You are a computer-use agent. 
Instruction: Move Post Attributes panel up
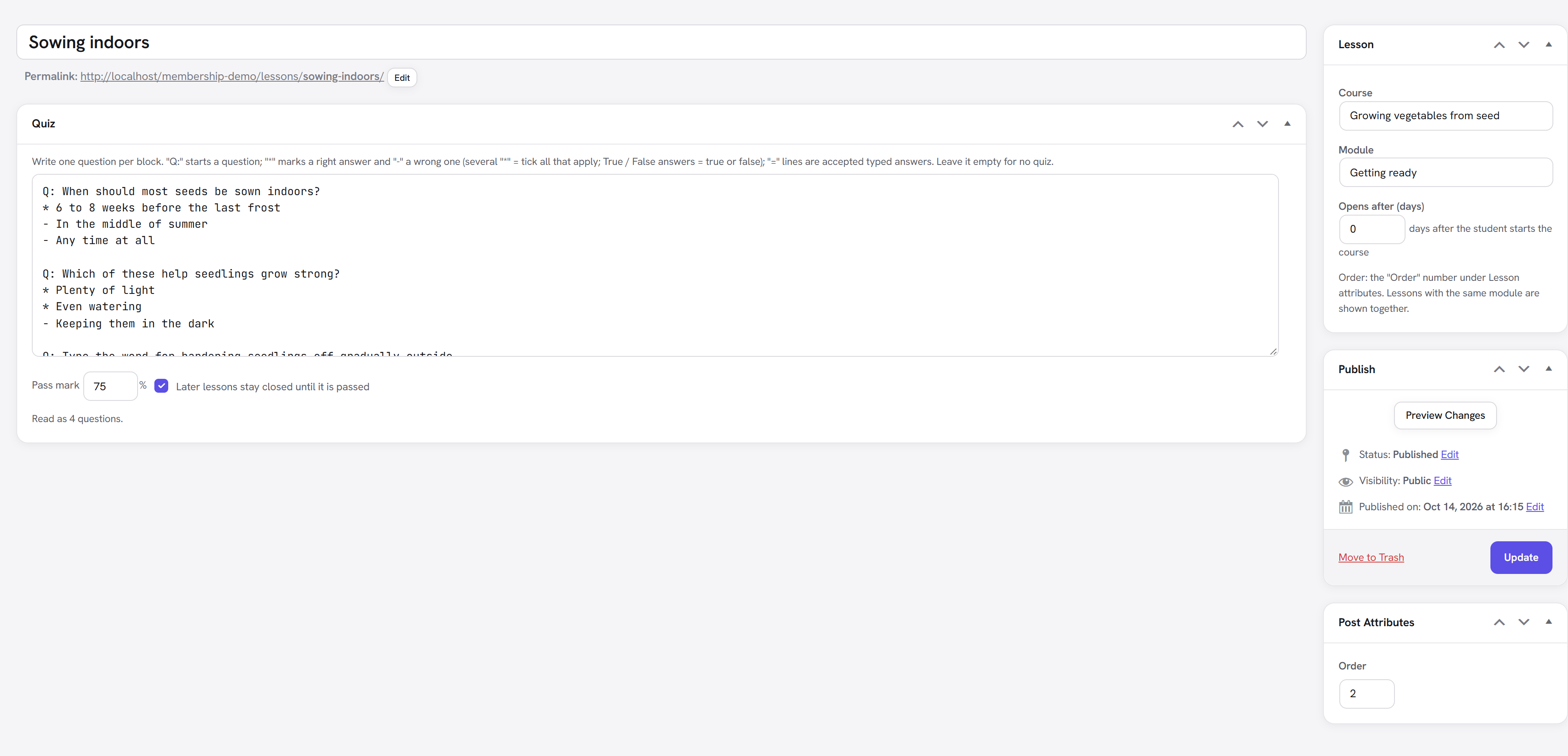point(1499,622)
